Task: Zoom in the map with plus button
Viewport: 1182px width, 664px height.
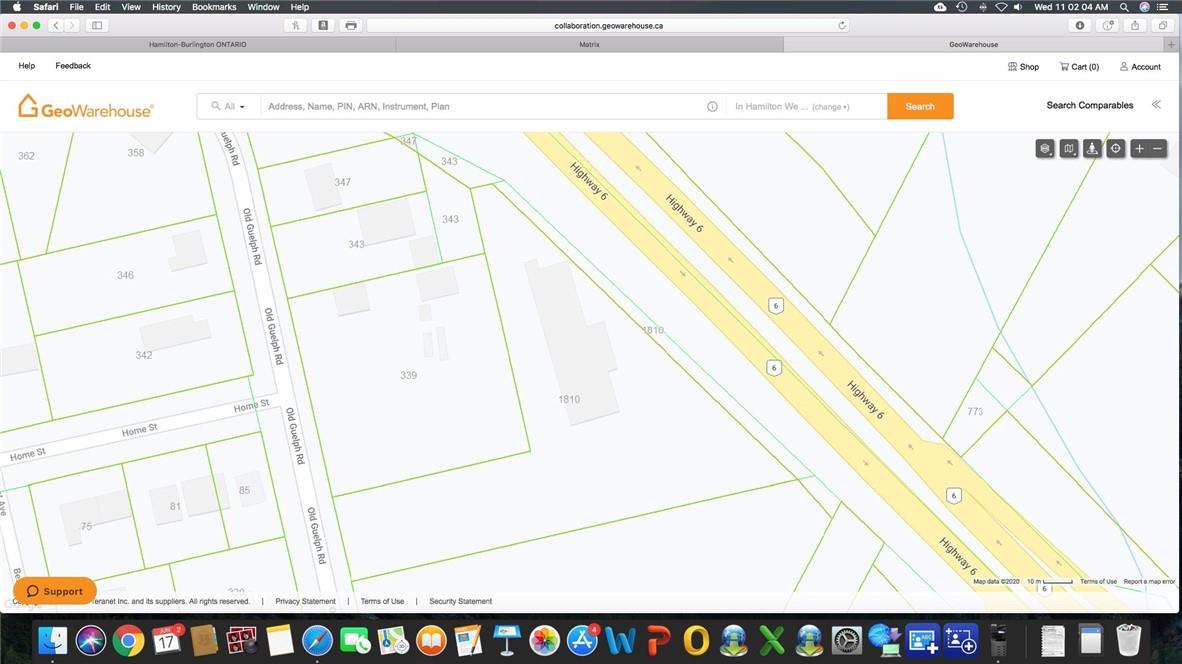Action: click(1139, 148)
